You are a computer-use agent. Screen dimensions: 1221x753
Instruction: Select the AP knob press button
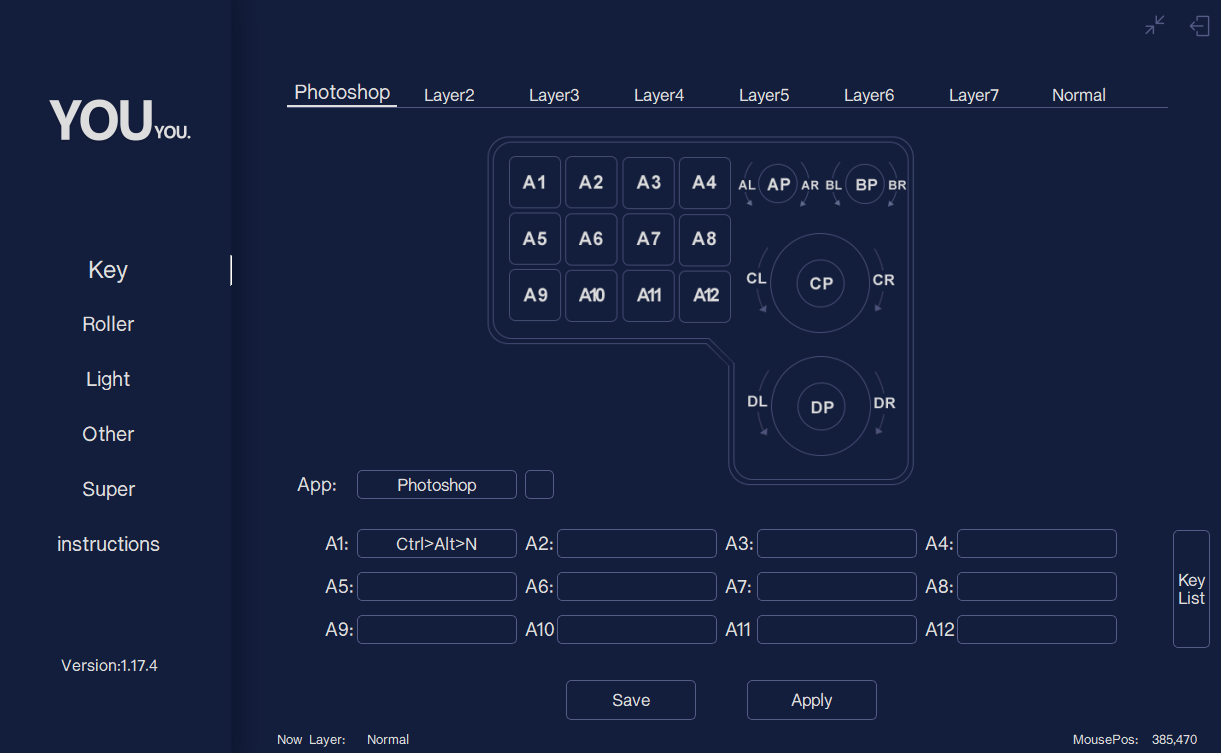tap(778, 184)
